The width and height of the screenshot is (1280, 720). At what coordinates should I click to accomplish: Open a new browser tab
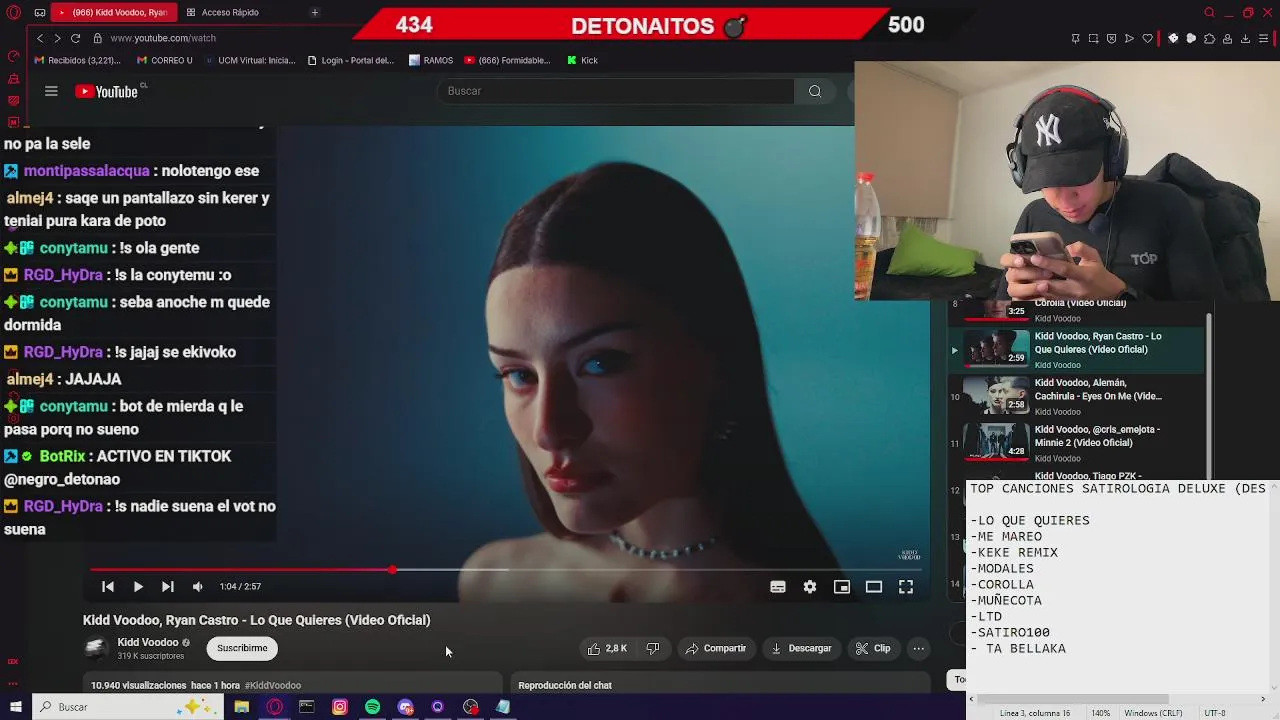point(314,12)
